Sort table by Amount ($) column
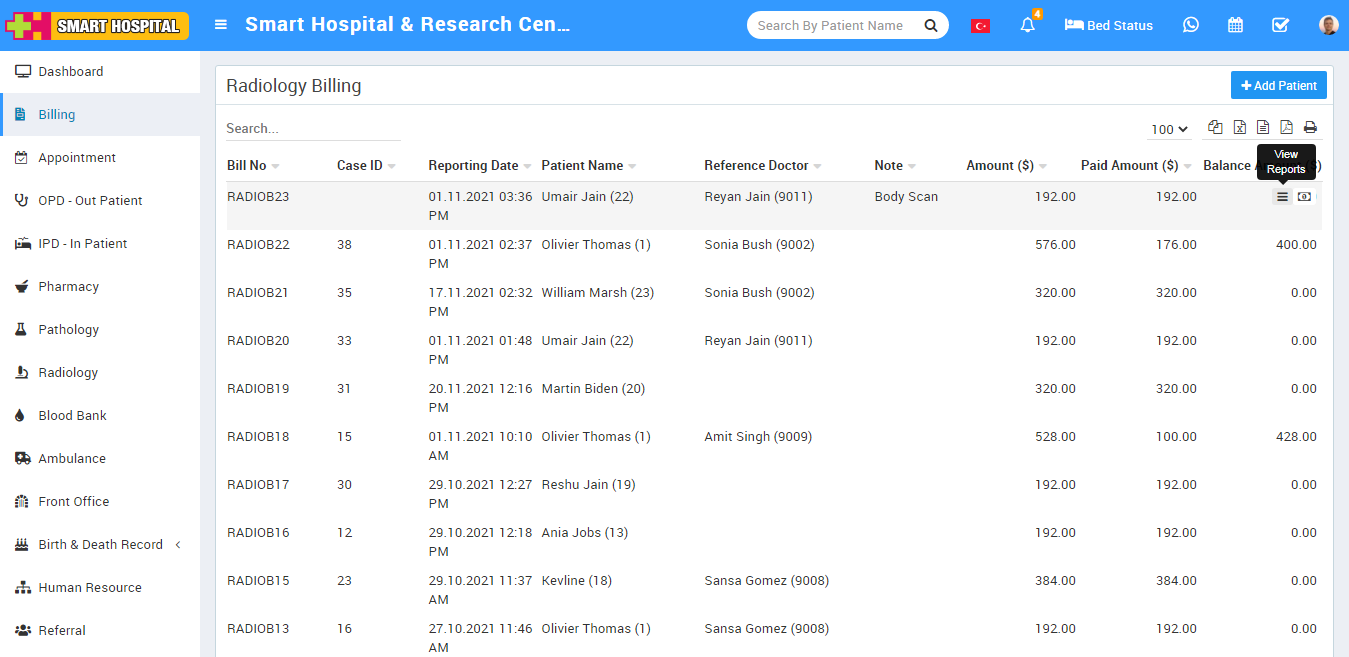Image resolution: width=1349 pixels, height=657 pixels. tap(1007, 166)
